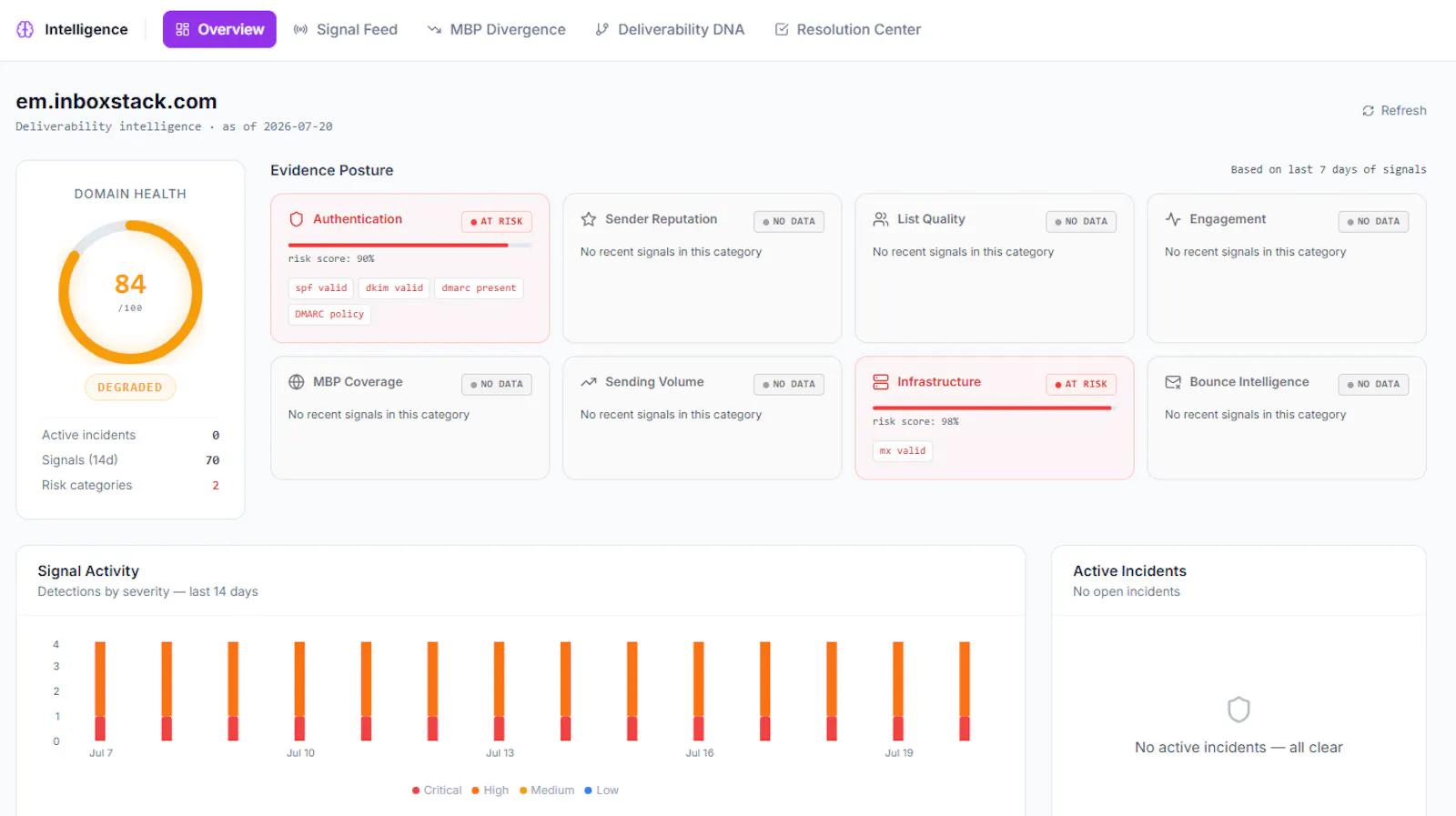
Task: Click the Bounce Intelligence envelope icon
Action: pos(1173,382)
